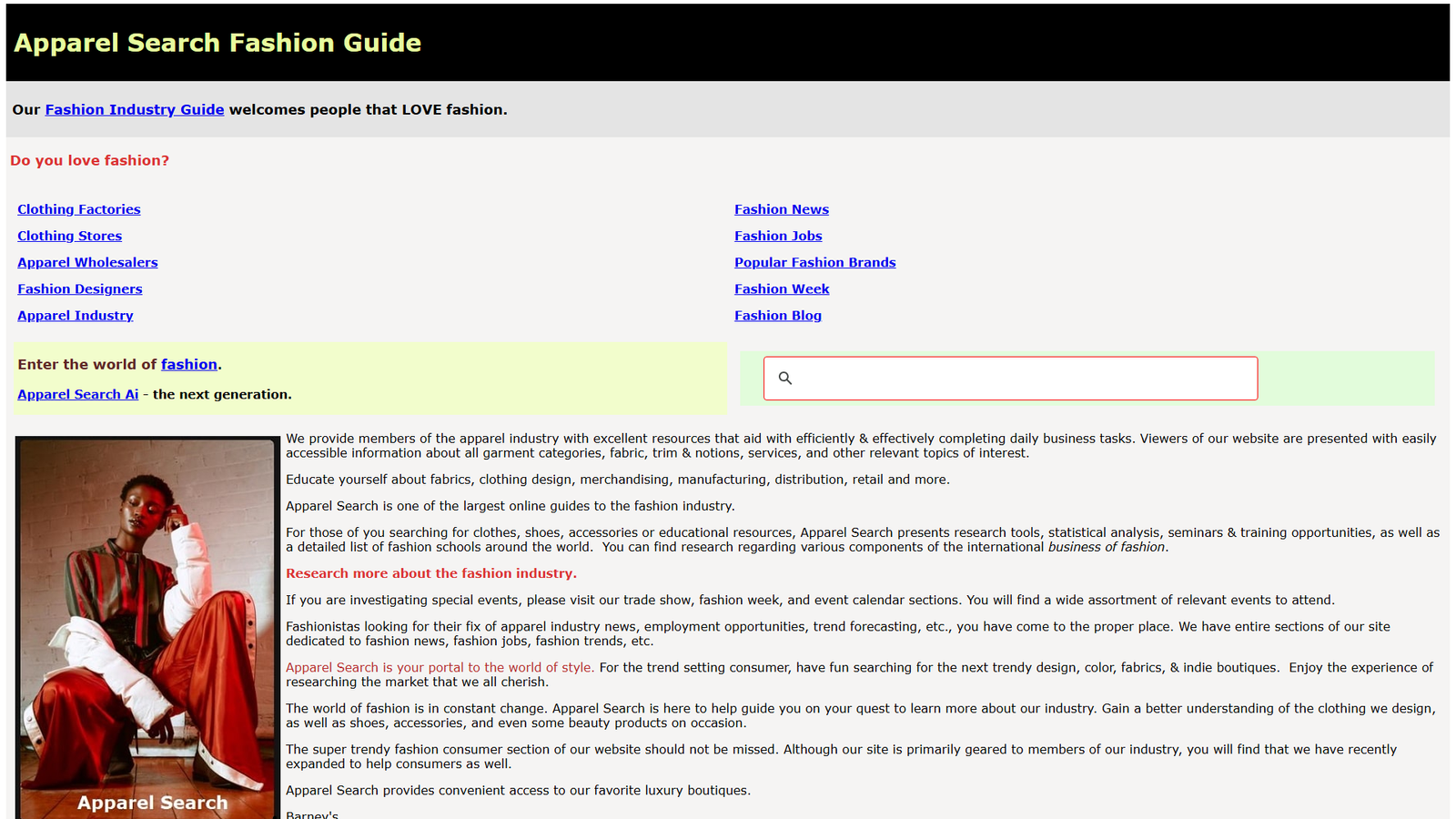Open the Apparel Search Ai link

coord(78,395)
